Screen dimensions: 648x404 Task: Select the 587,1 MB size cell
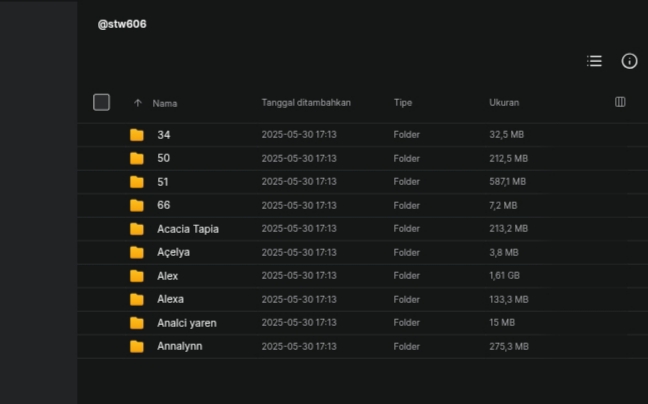click(507, 182)
